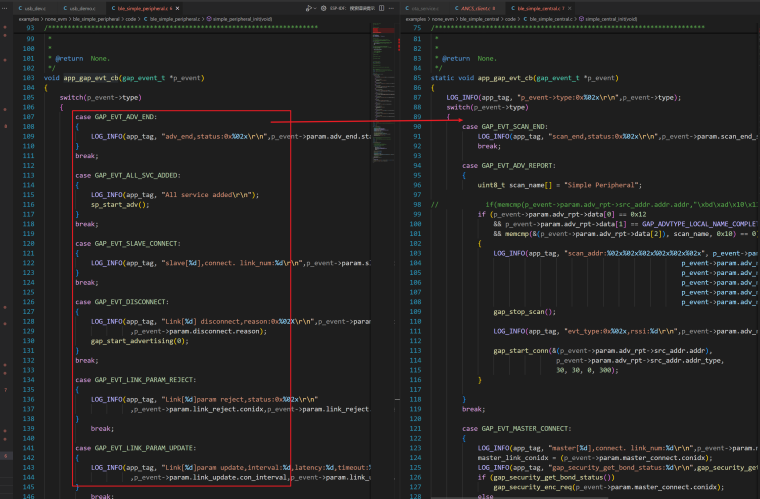Click the minimap of the left editor

pyautogui.click(x=383, y=92)
